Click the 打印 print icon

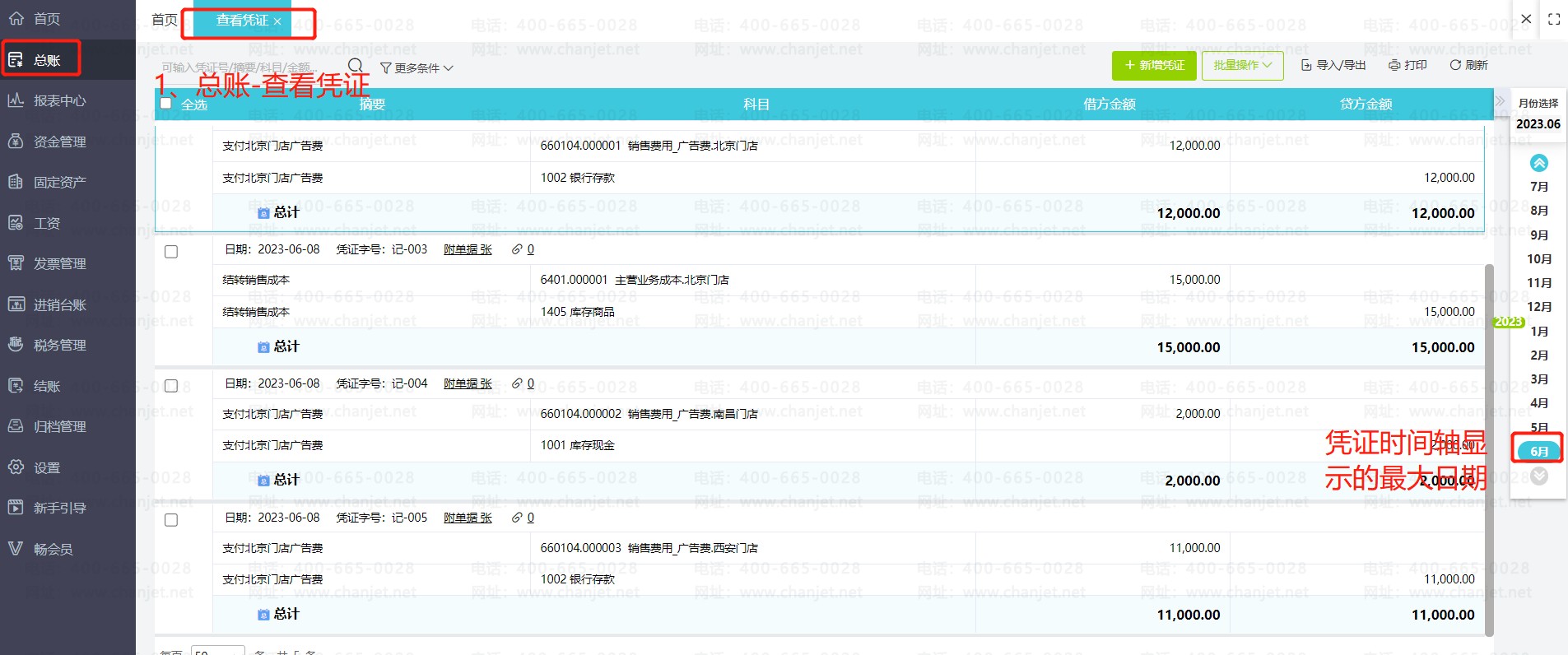1394,65
